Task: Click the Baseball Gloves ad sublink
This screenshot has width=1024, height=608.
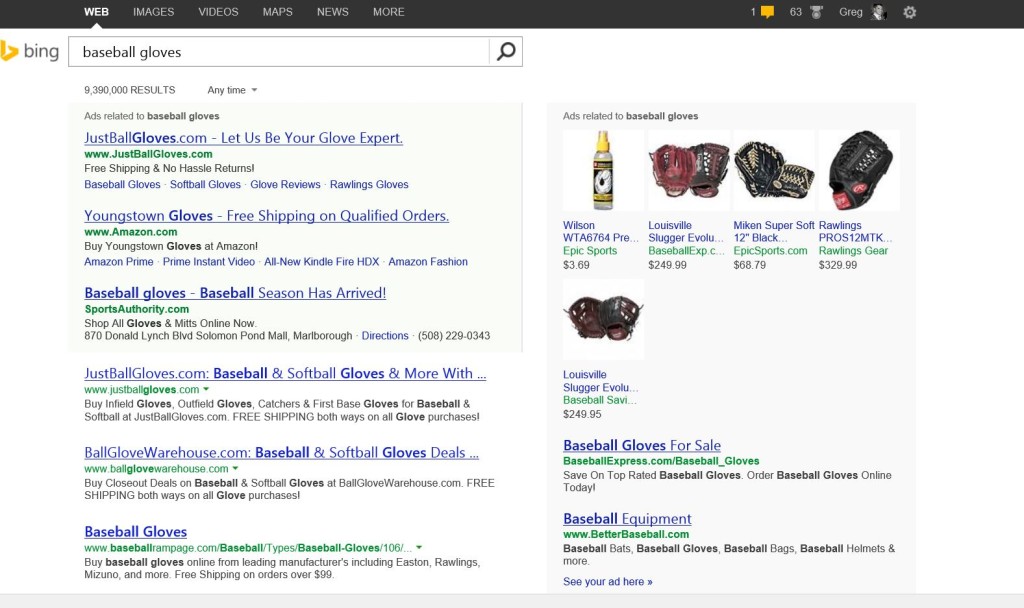Action: click(x=122, y=184)
